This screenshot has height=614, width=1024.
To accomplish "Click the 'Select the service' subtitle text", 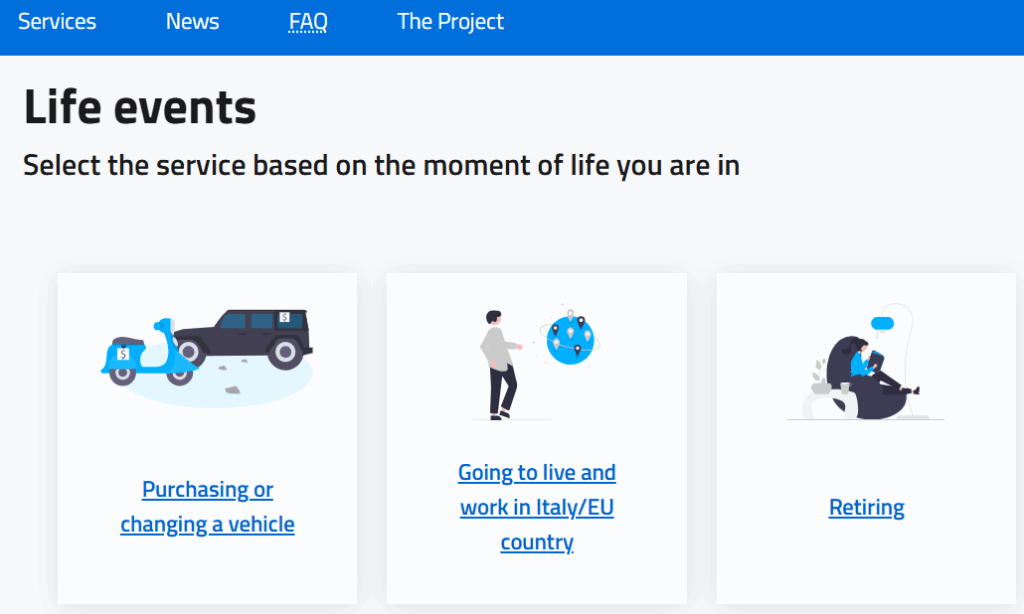I will pos(381,165).
